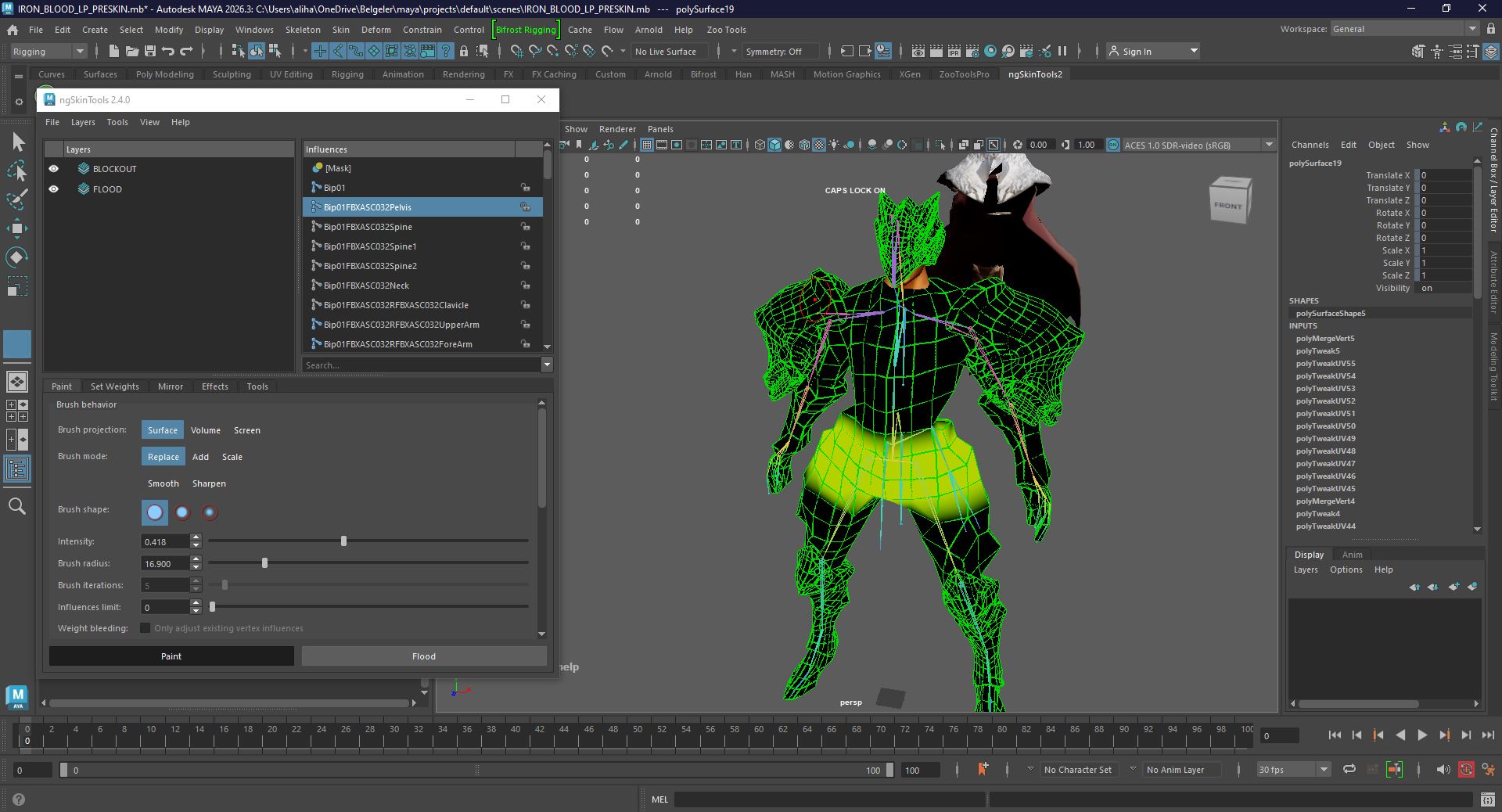The image size is (1502, 812).
Task: Click the FRONT view cube
Action: tap(1230, 202)
